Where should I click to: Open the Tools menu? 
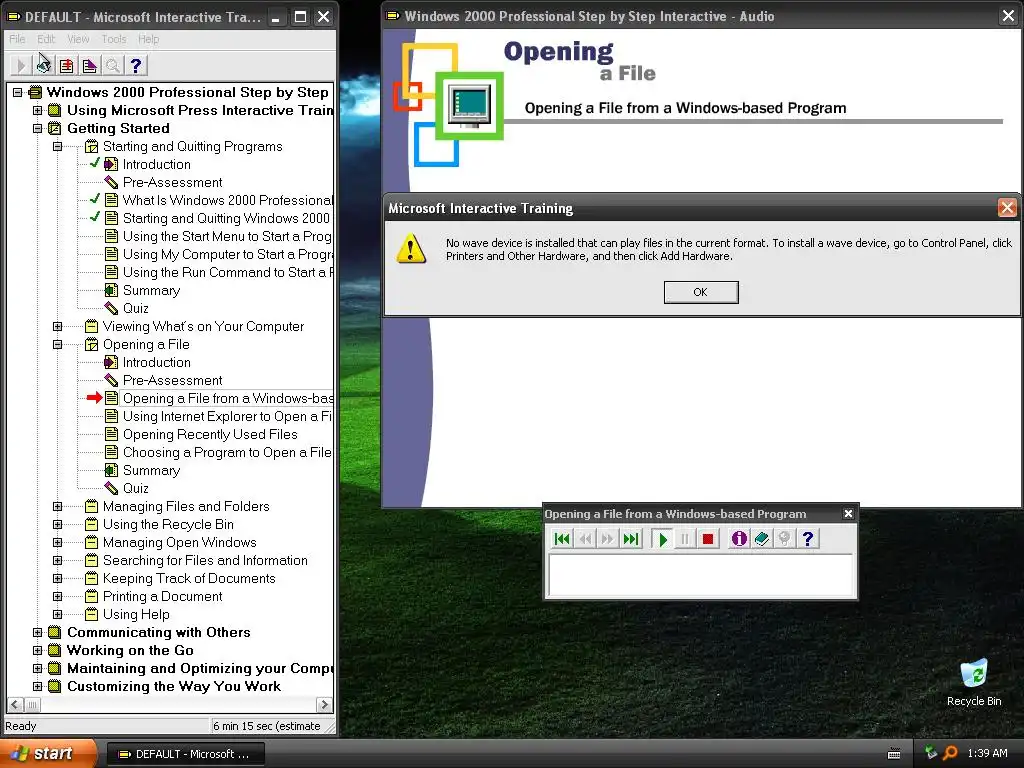(x=114, y=39)
